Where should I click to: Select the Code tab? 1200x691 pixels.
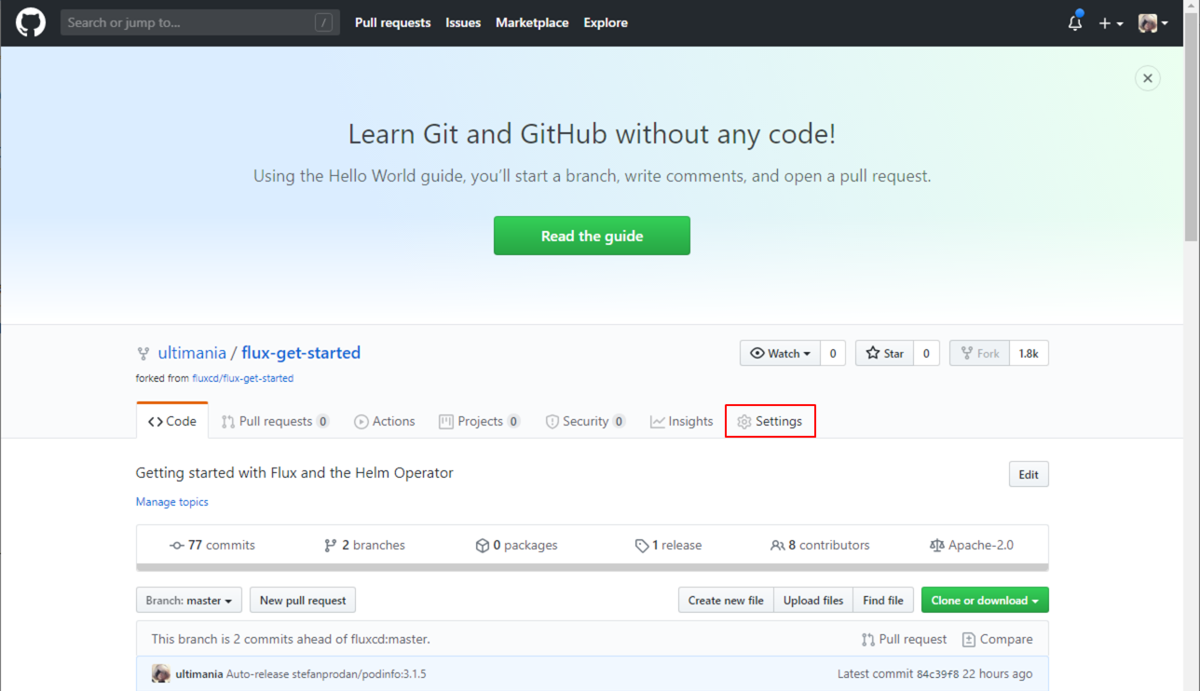pyautogui.click(x=172, y=421)
